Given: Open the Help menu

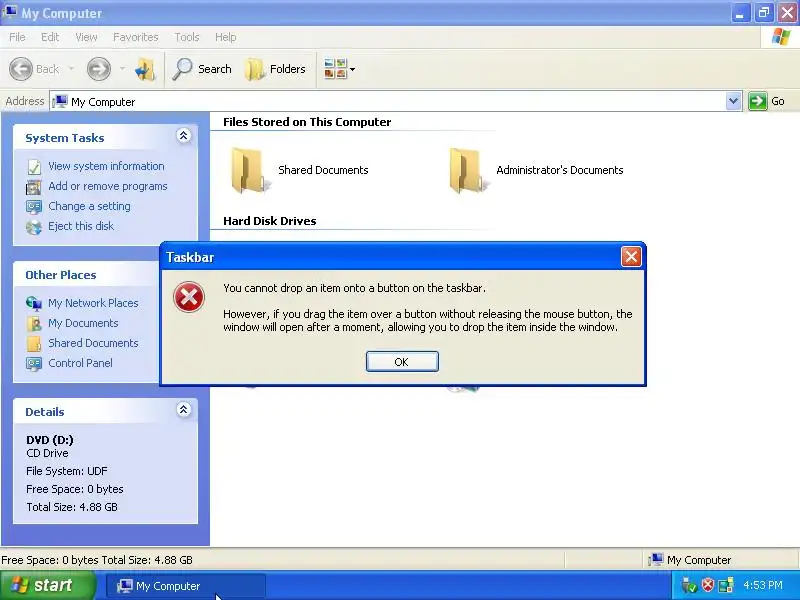Looking at the screenshot, I should pos(225,37).
